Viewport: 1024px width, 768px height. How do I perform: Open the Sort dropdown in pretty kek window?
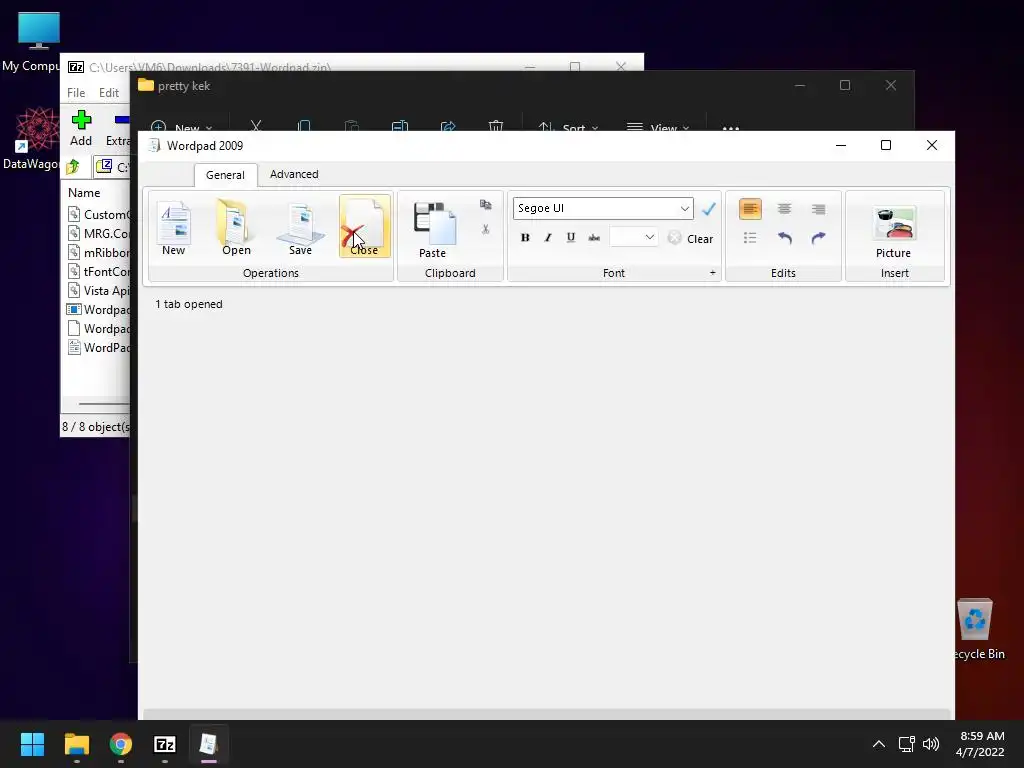tap(568, 127)
